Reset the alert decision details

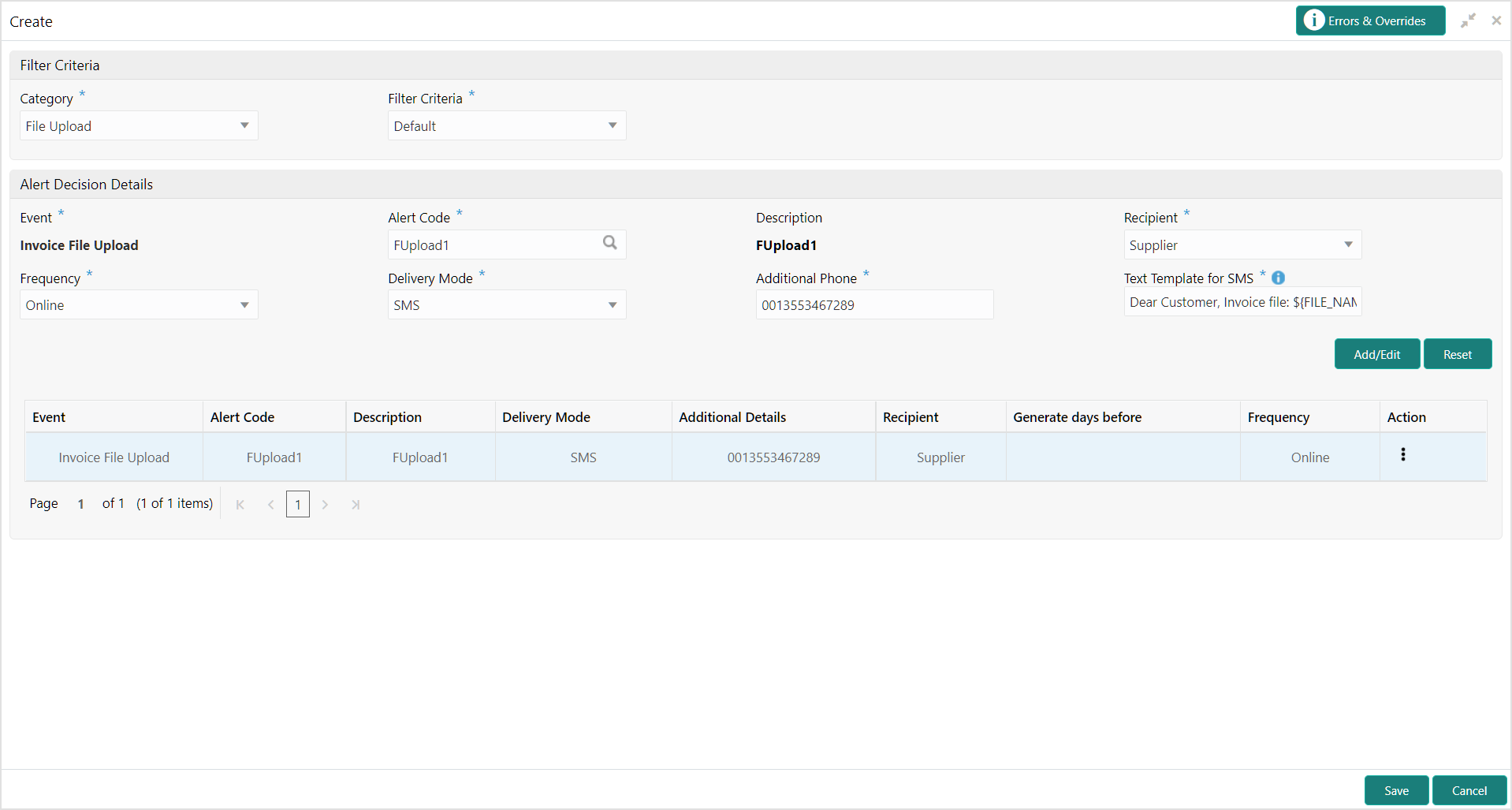(x=1458, y=354)
